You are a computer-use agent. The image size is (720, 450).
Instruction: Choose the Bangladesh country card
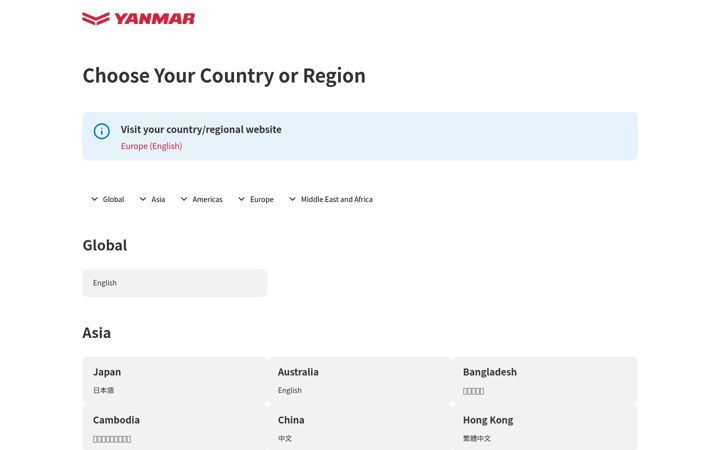[545, 380]
